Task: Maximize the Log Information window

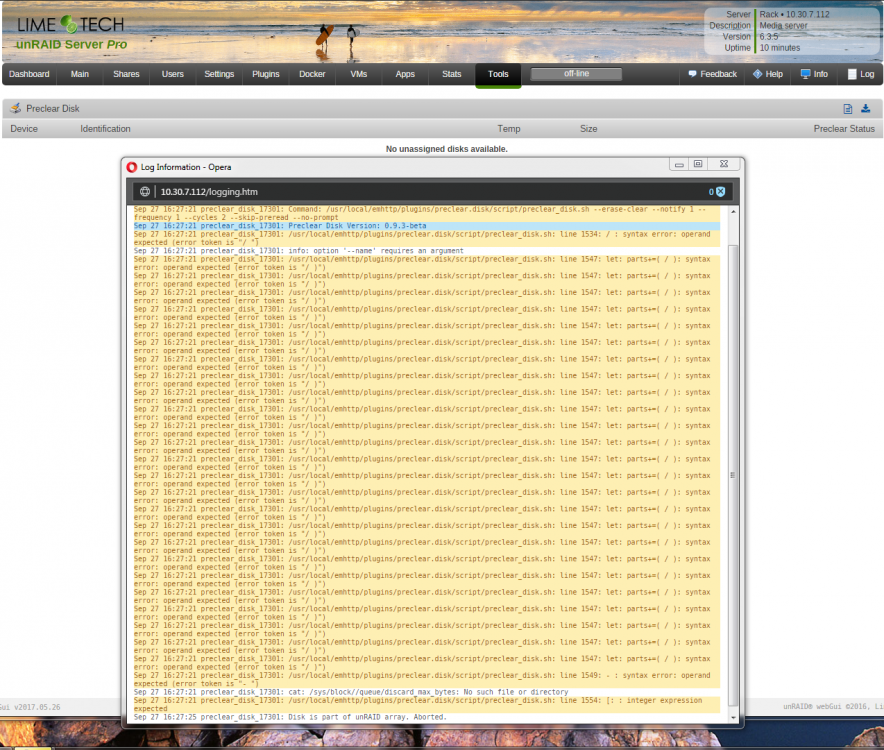Action: click(x=698, y=164)
